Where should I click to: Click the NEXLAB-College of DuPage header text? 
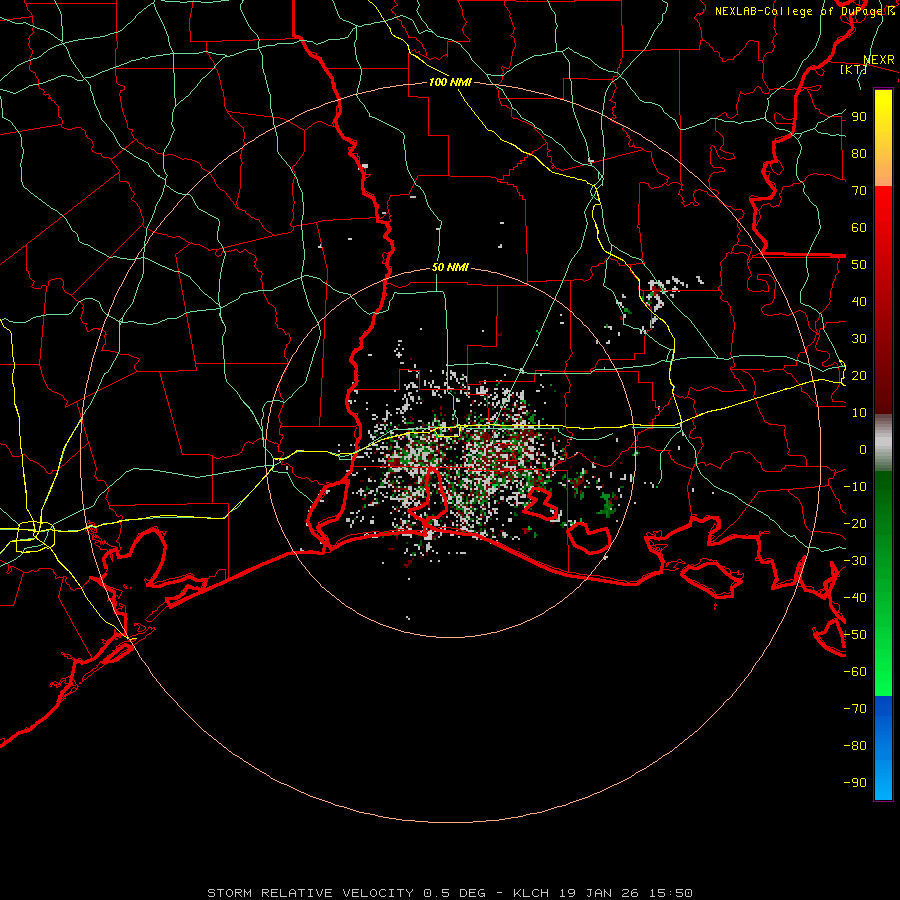(804, 11)
